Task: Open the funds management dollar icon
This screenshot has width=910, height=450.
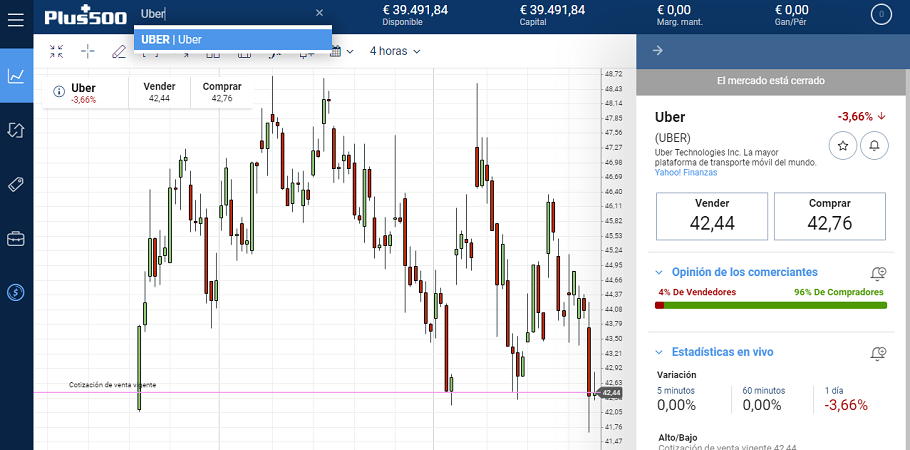Action: (16, 292)
